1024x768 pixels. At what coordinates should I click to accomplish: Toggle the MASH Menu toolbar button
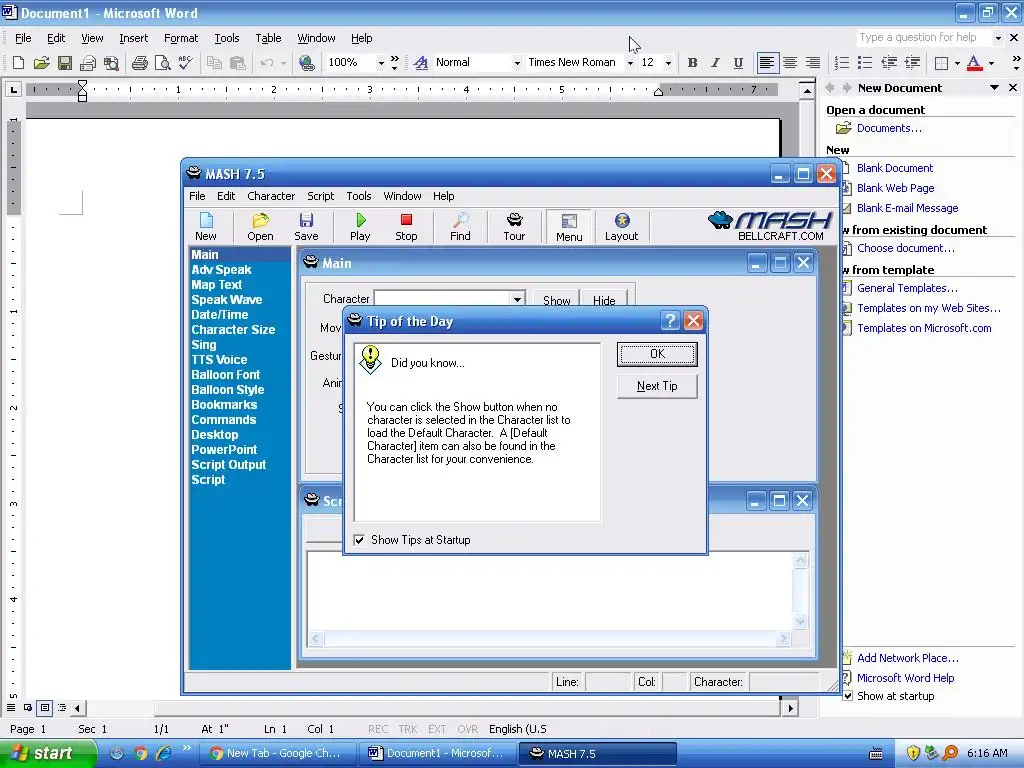569,227
